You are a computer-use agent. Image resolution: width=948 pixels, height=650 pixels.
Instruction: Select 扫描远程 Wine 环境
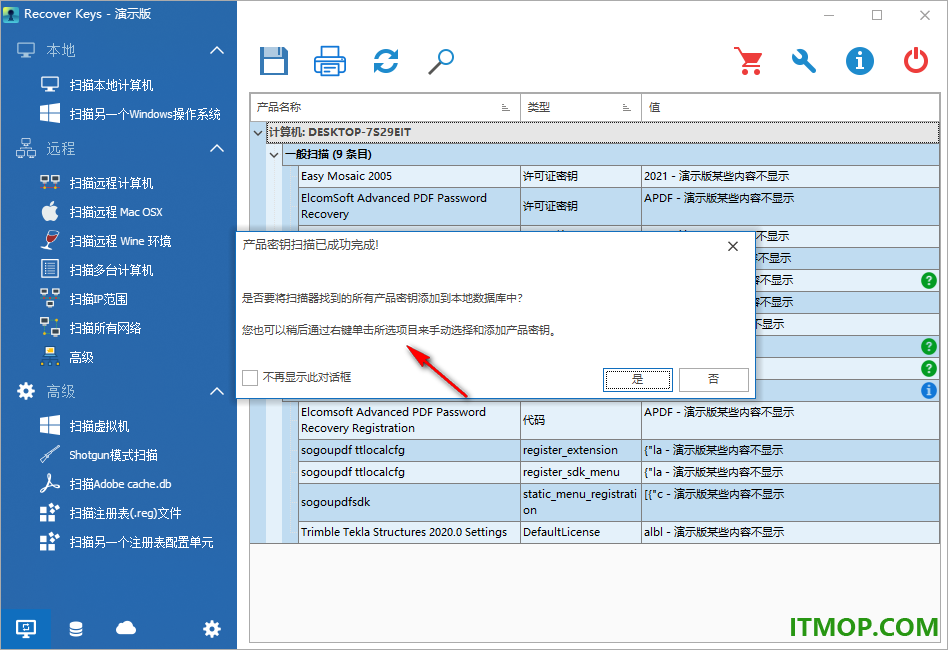118,241
